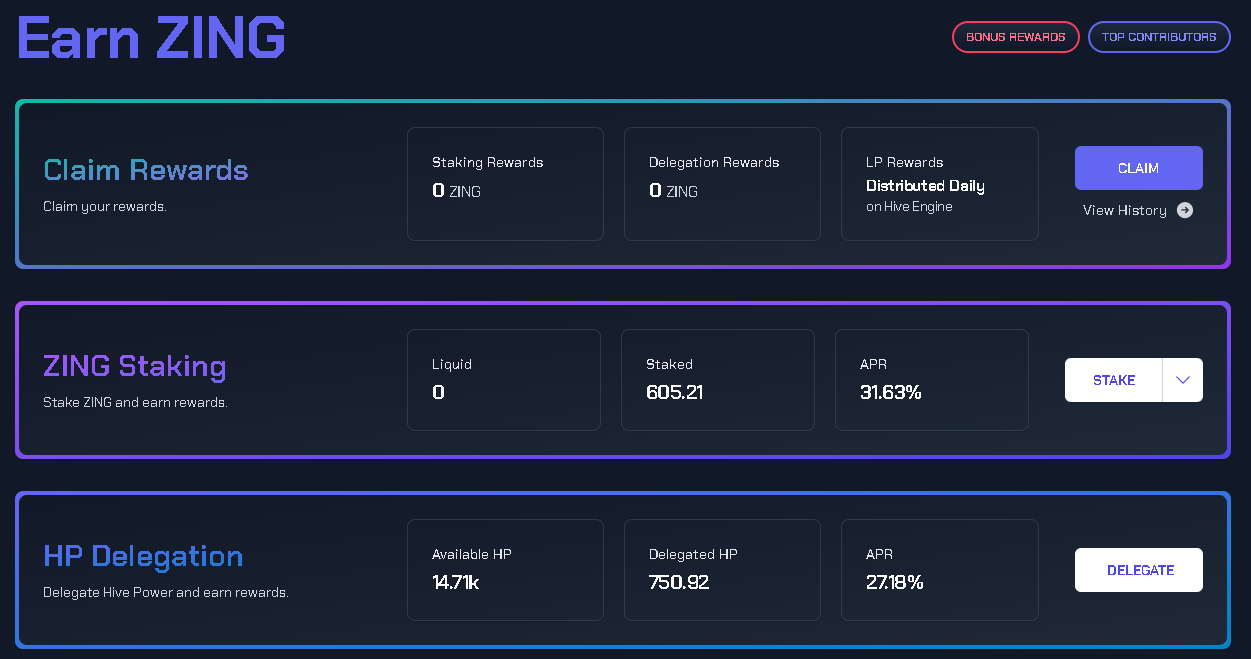Click the arrow icon beside View History
The width and height of the screenshot is (1251, 659).
(1185, 210)
